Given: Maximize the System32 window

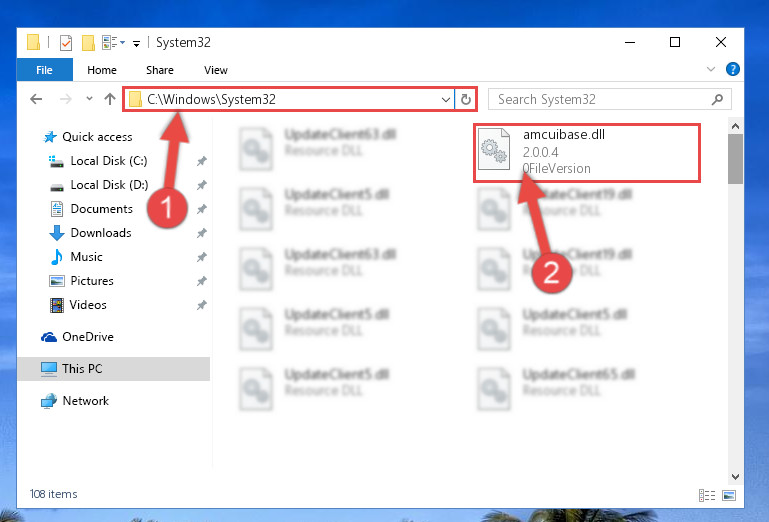Looking at the screenshot, I should (675, 42).
